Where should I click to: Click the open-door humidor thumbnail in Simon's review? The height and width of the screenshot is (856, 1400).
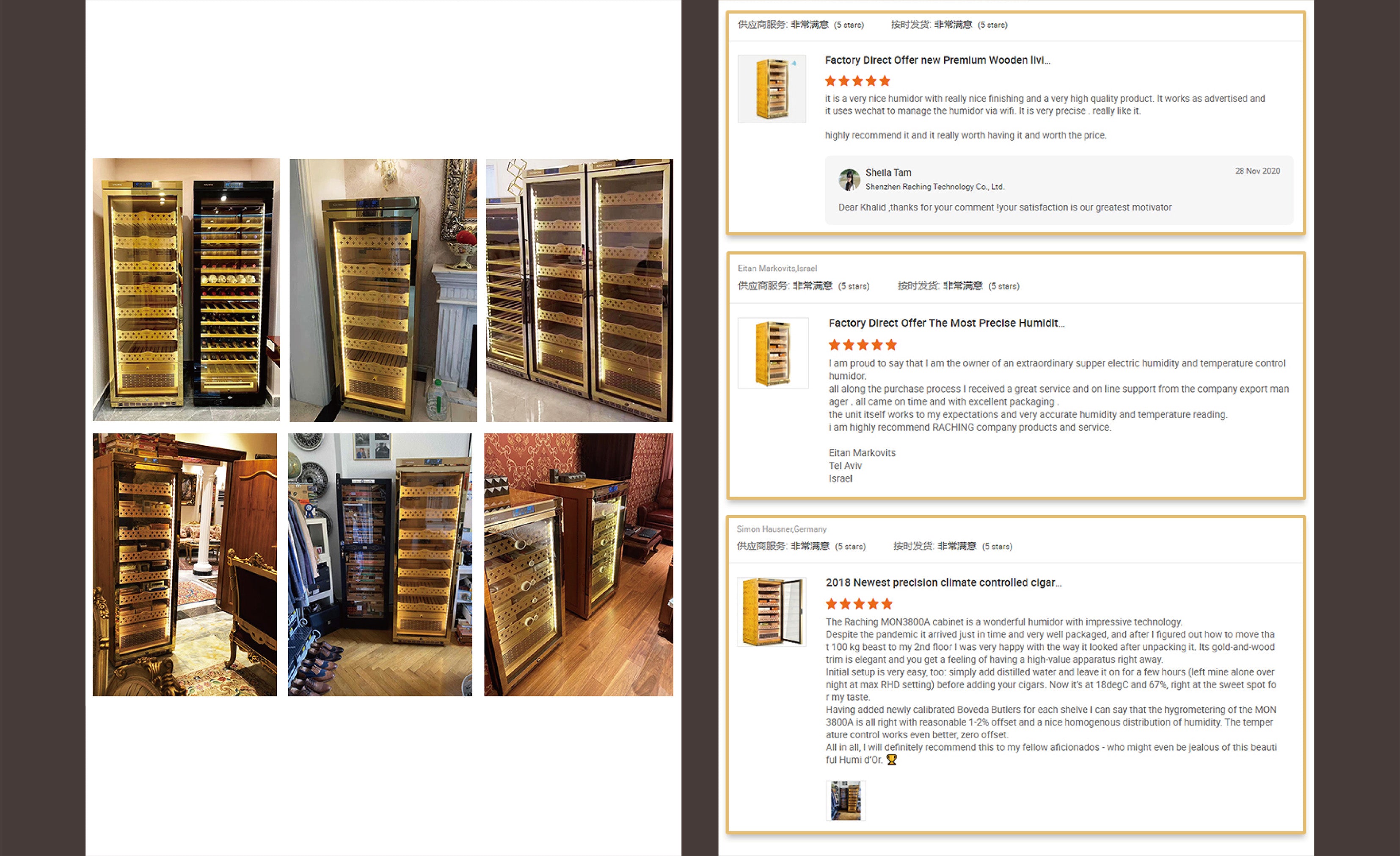772,612
